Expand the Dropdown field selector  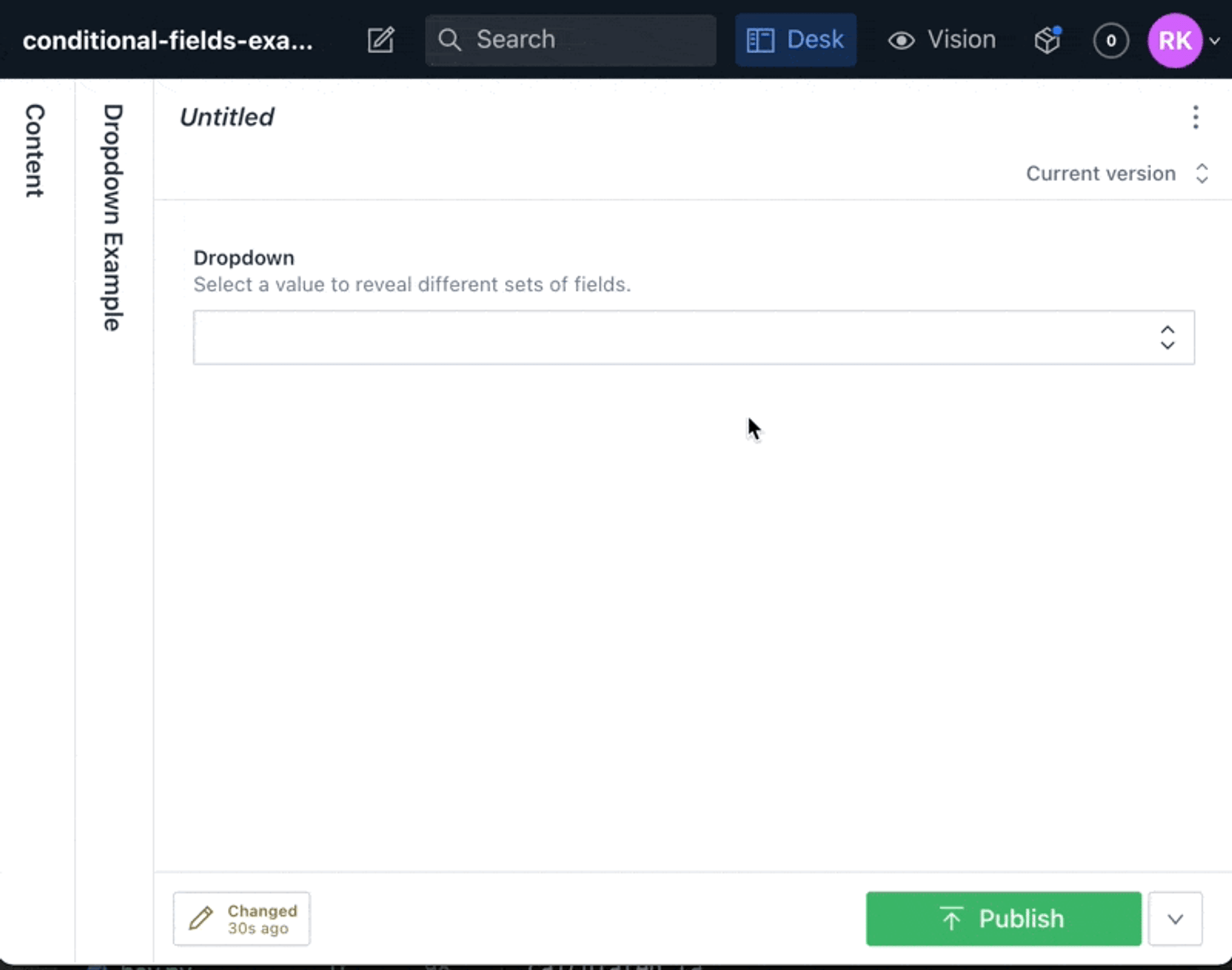[x=693, y=337]
